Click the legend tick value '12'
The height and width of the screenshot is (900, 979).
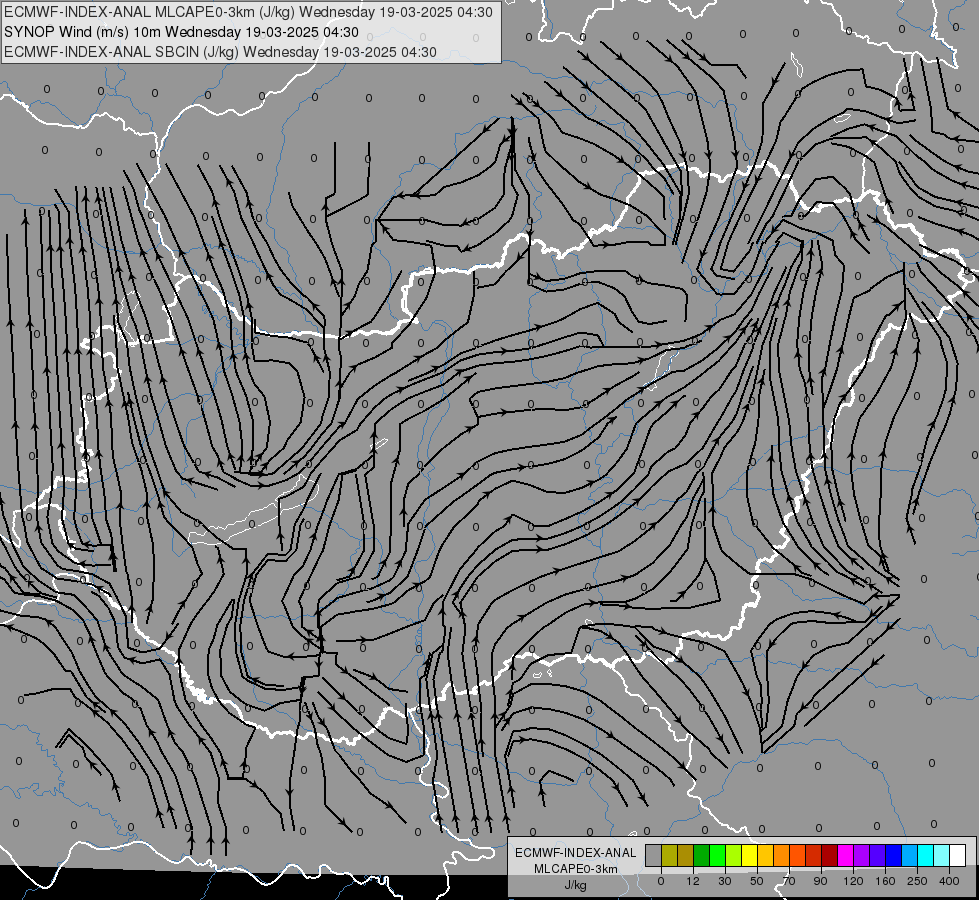pos(693,881)
